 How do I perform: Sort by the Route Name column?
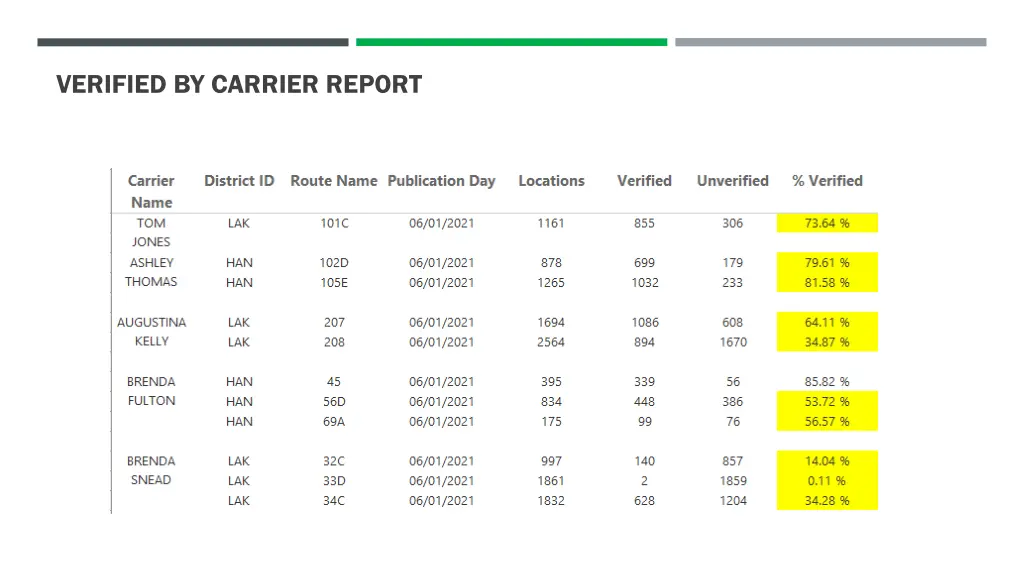coord(333,181)
